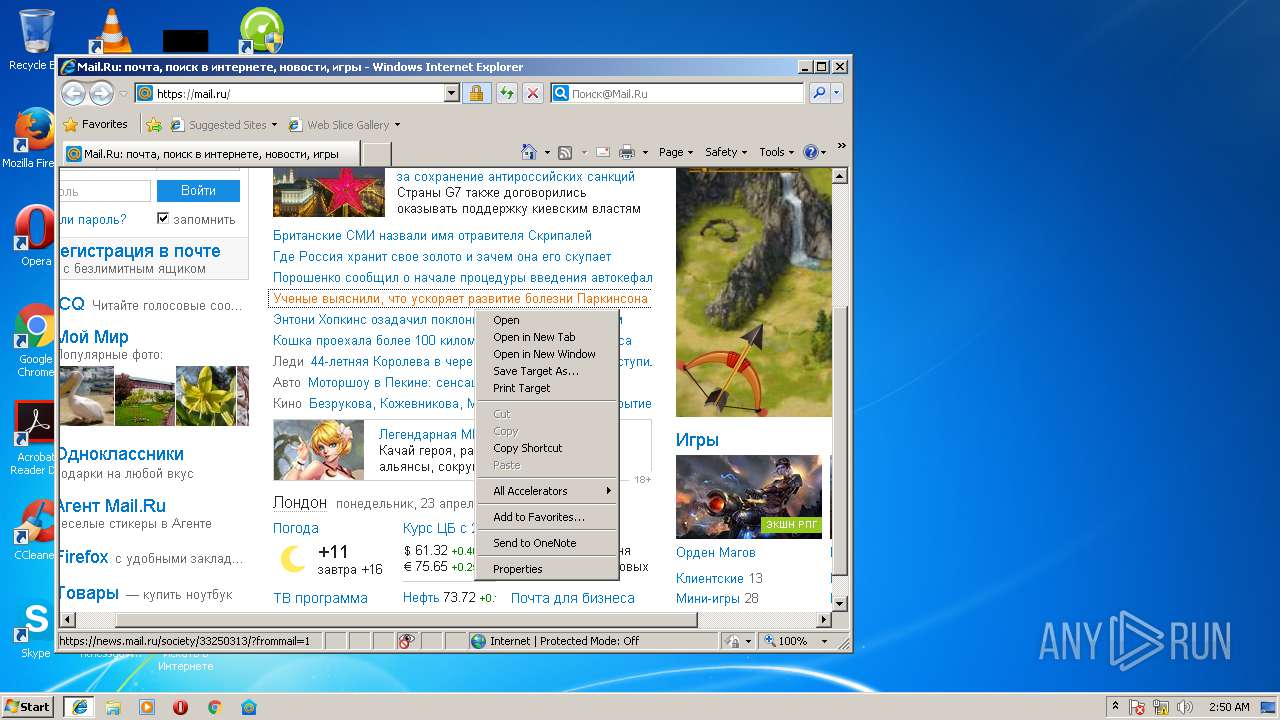Image resolution: width=1280 pixels, height=720 pixels.
Task: Click Internet Explorer taskbar button
Action: [x=79, y=707]
